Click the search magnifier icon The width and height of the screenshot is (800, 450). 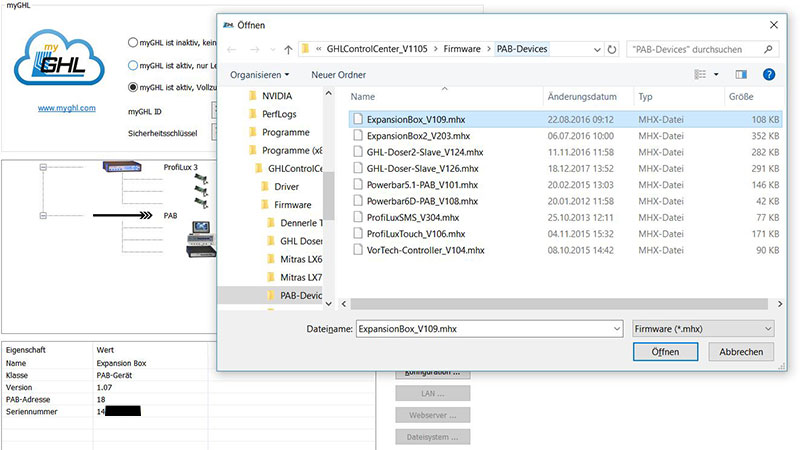click(x=768, y=49)
